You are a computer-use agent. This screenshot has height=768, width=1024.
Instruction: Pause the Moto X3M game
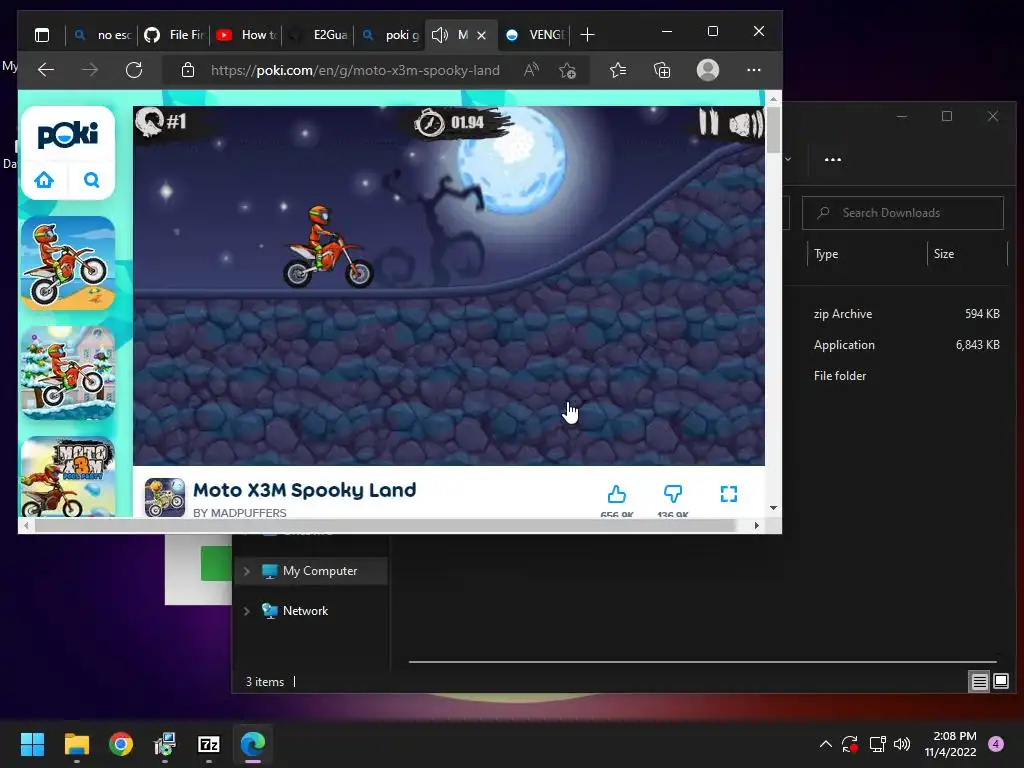pyautogui.click(x=709, y=122)
